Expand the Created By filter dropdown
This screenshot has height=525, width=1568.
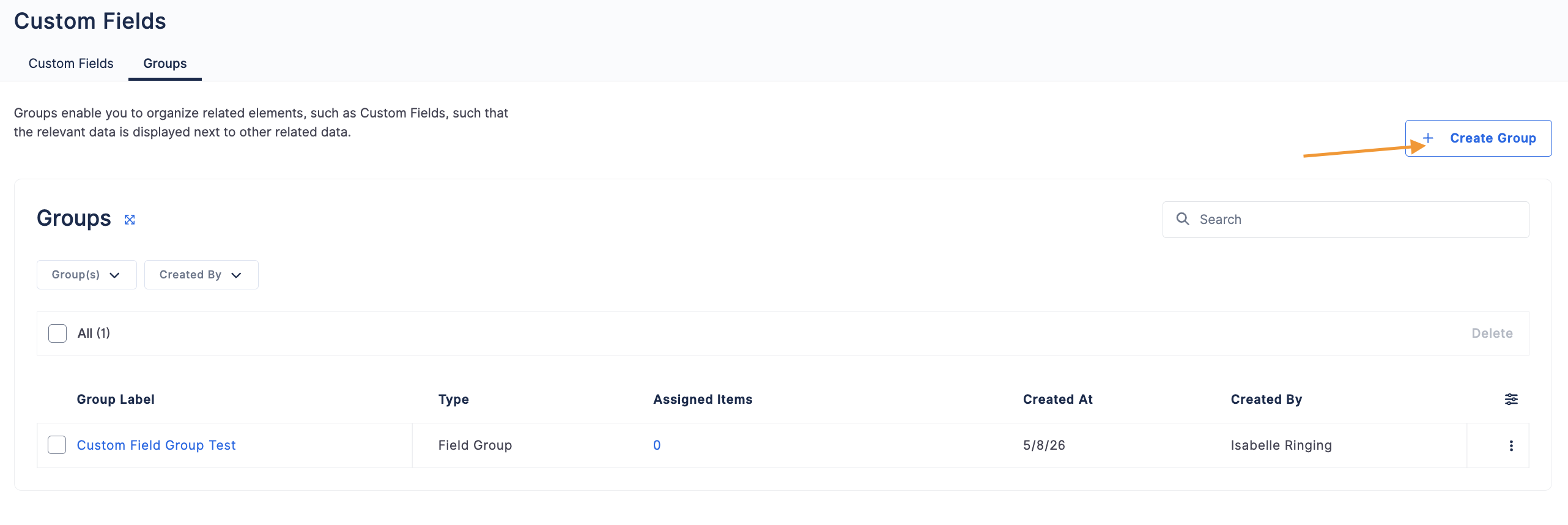point(201,275)
